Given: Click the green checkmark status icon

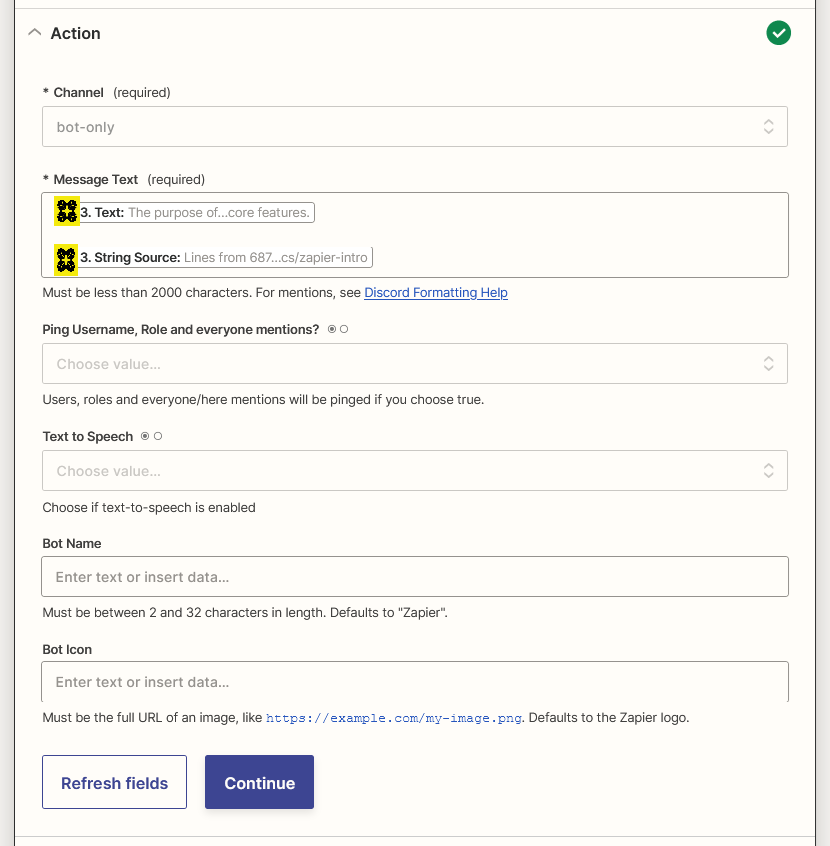Looking at the screenshot, I should [x=778, y=33].
